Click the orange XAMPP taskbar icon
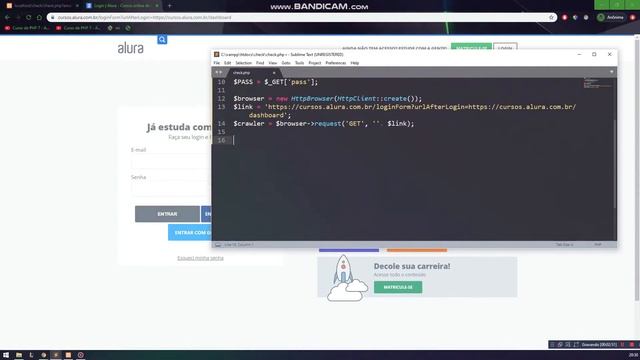The width and height of the screenshot is (640, 360). (68, 355)
